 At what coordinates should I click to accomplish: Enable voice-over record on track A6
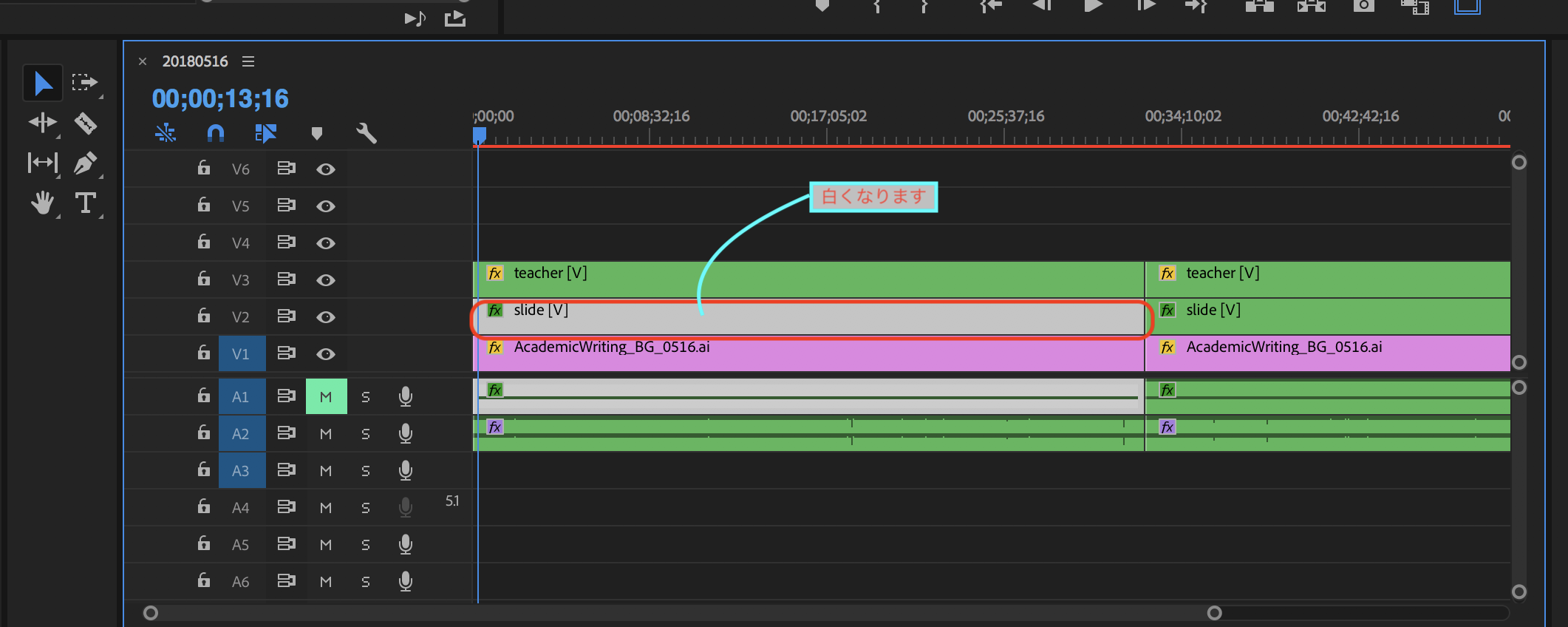point(406,582)
